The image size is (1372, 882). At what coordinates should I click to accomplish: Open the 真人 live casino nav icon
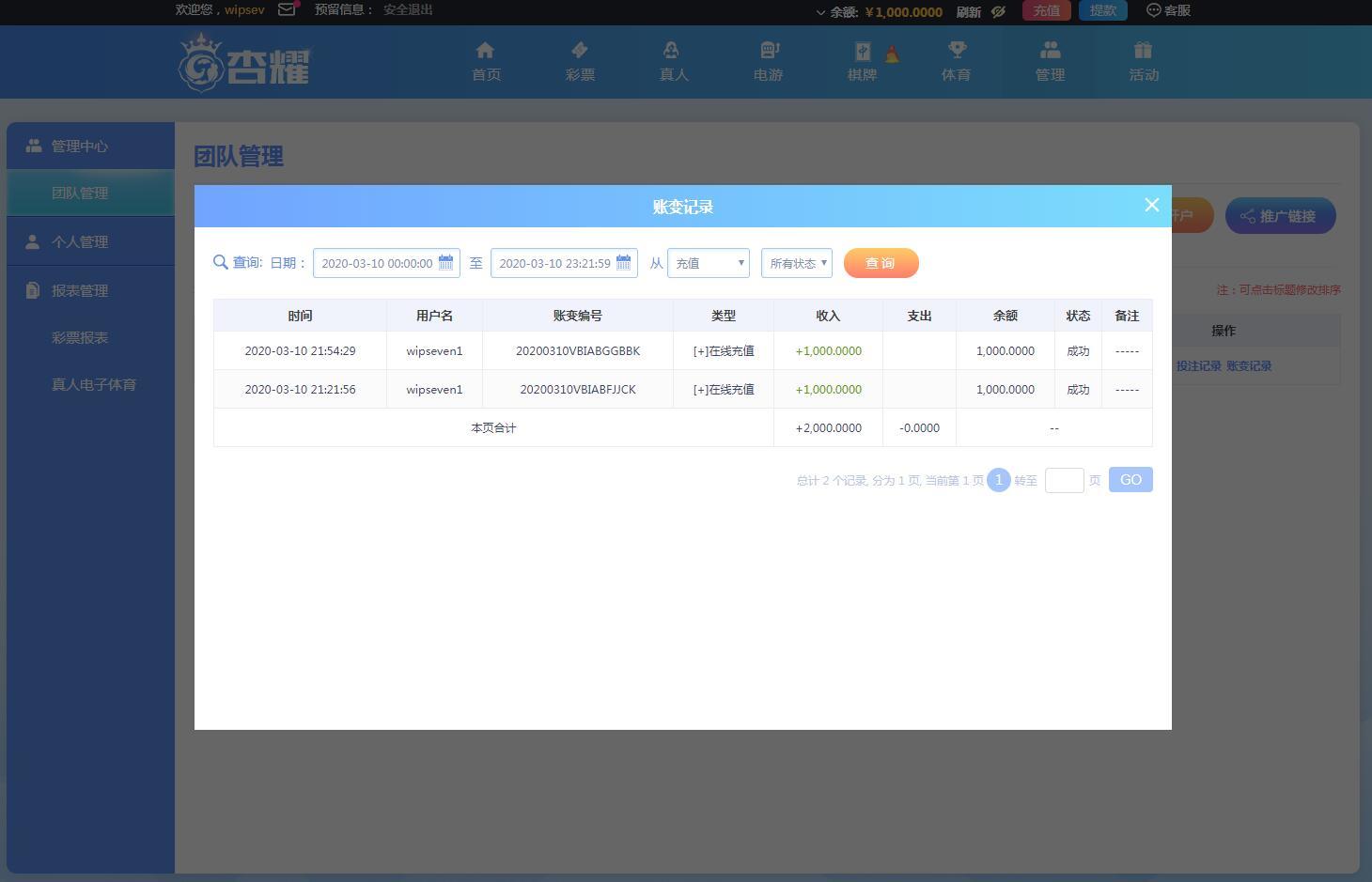(x=674, y=50)
